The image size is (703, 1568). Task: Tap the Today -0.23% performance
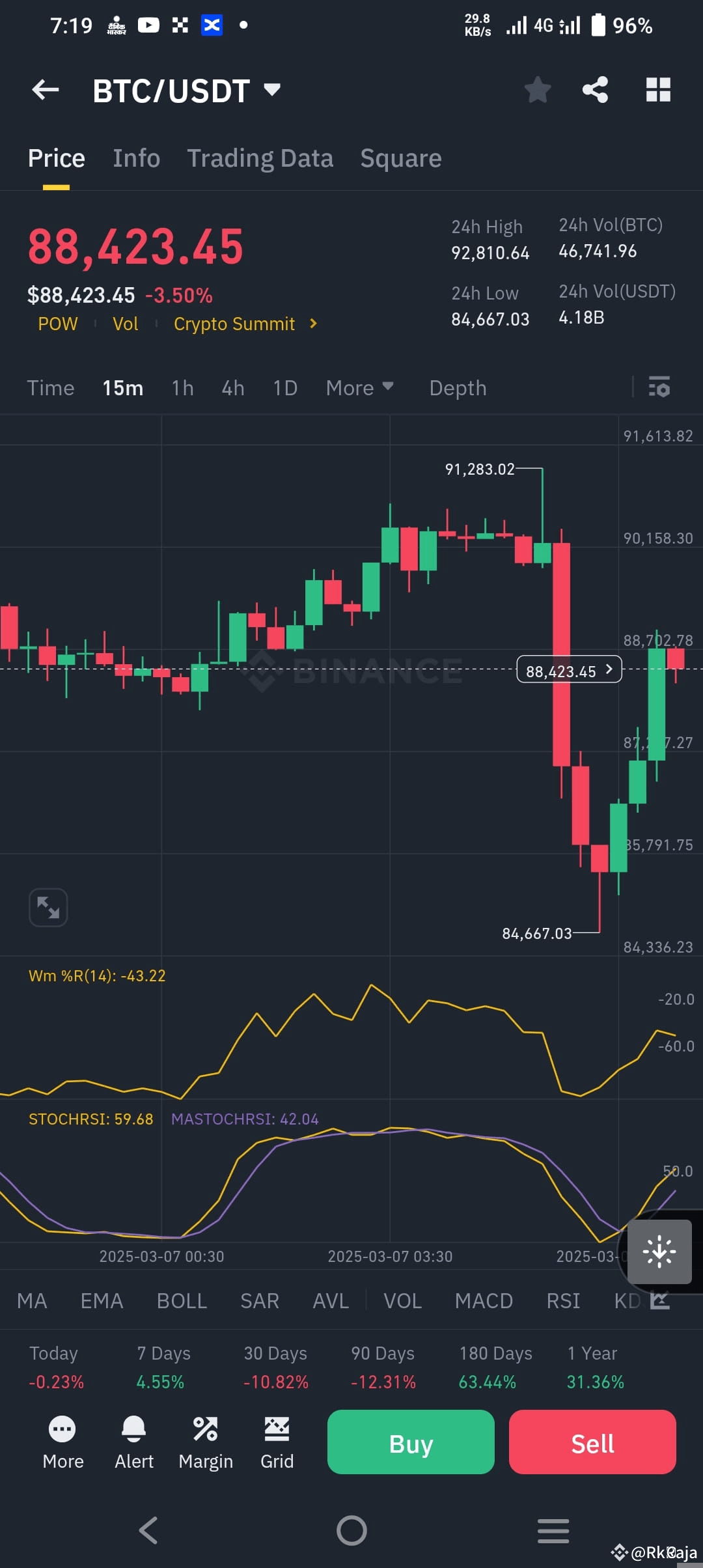tap(56, 1367)
